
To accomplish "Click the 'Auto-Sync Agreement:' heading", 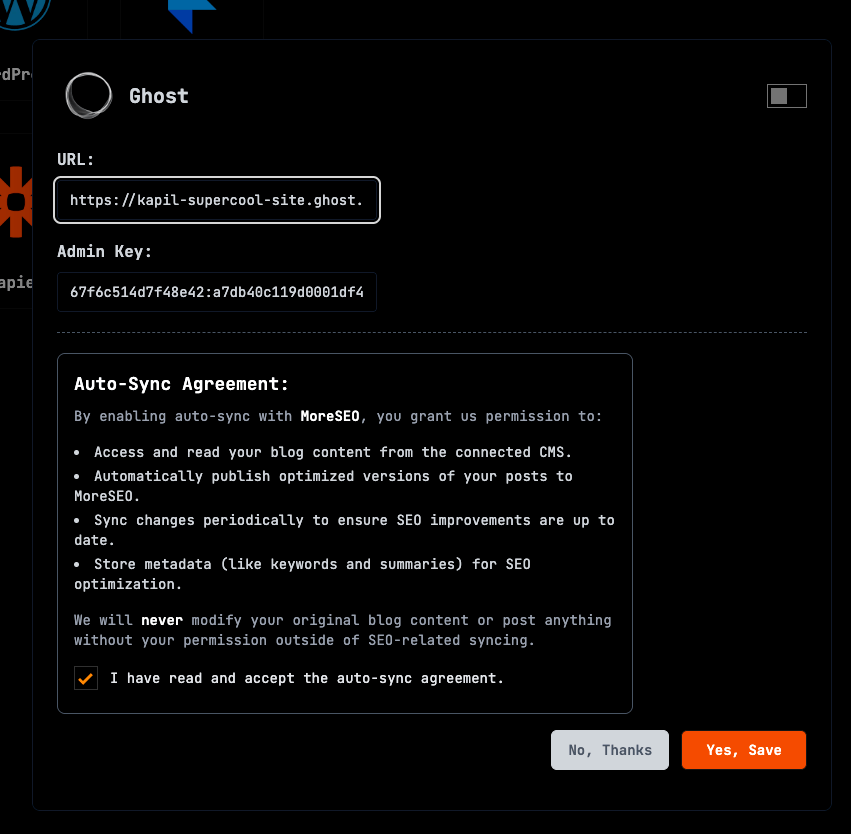I will point(181,384).
